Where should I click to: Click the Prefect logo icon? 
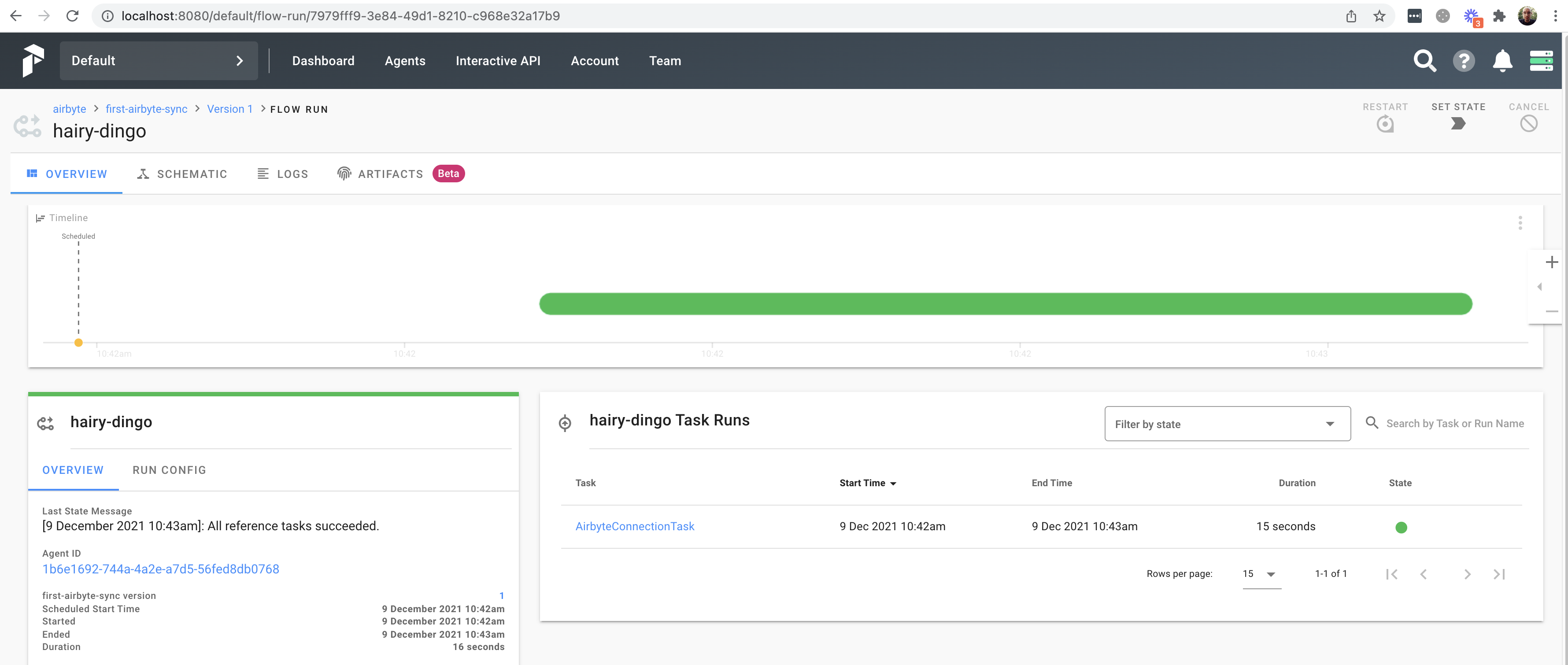[x=33, y=60]
